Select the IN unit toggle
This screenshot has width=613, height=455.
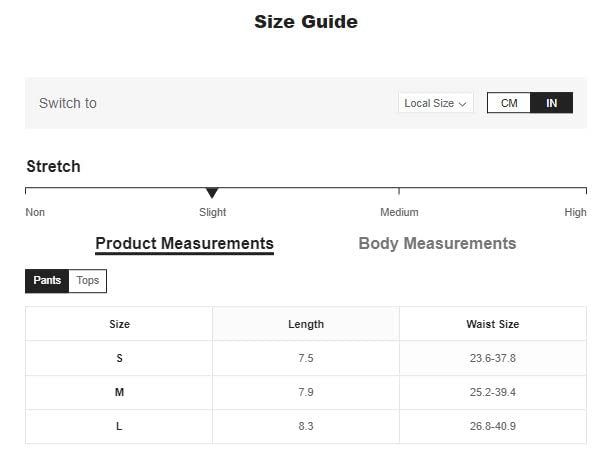click(x=552, y=103)
